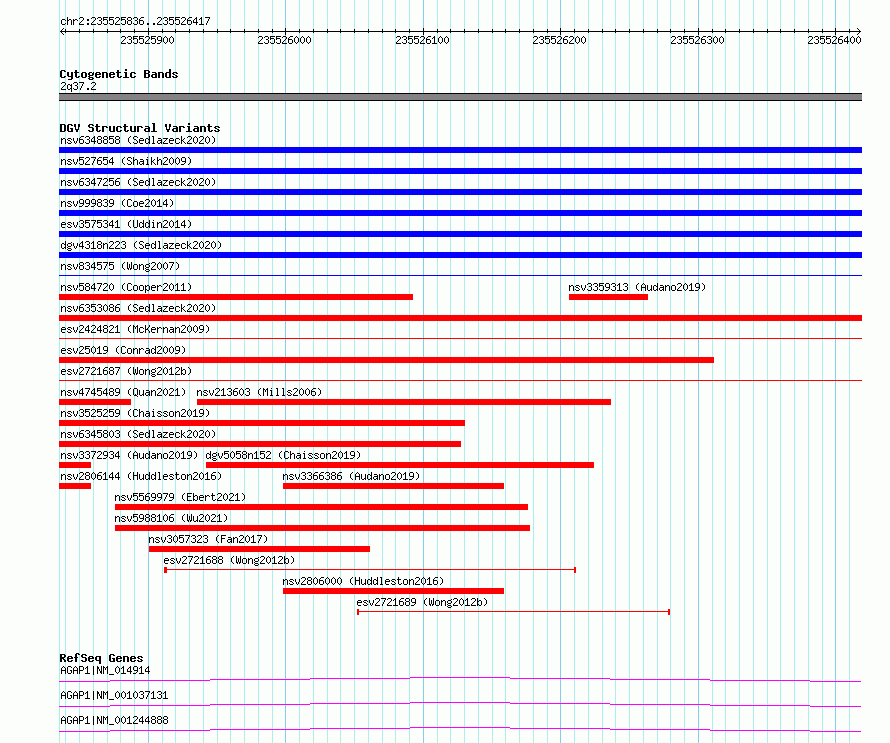Open the nsv6353086 (Sedlazeck2020) label
The image size is (890, 743).
138,308
